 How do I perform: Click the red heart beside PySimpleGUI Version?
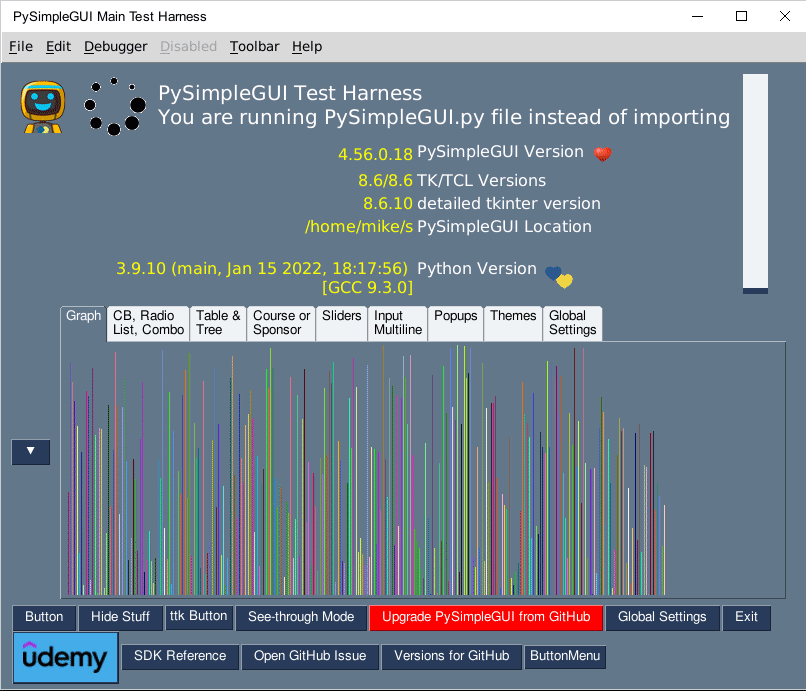[601, 154]
